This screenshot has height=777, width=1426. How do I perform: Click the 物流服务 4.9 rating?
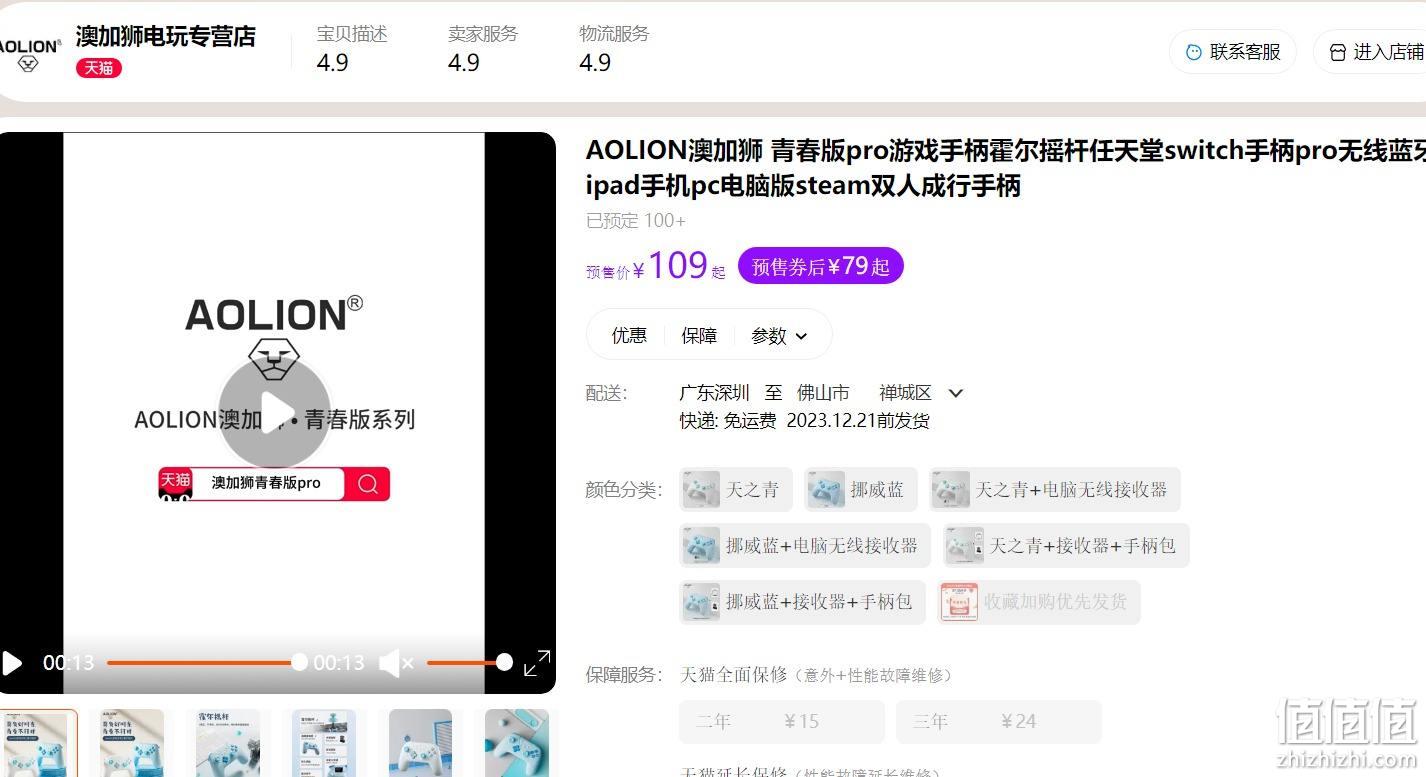pos(614,49)
